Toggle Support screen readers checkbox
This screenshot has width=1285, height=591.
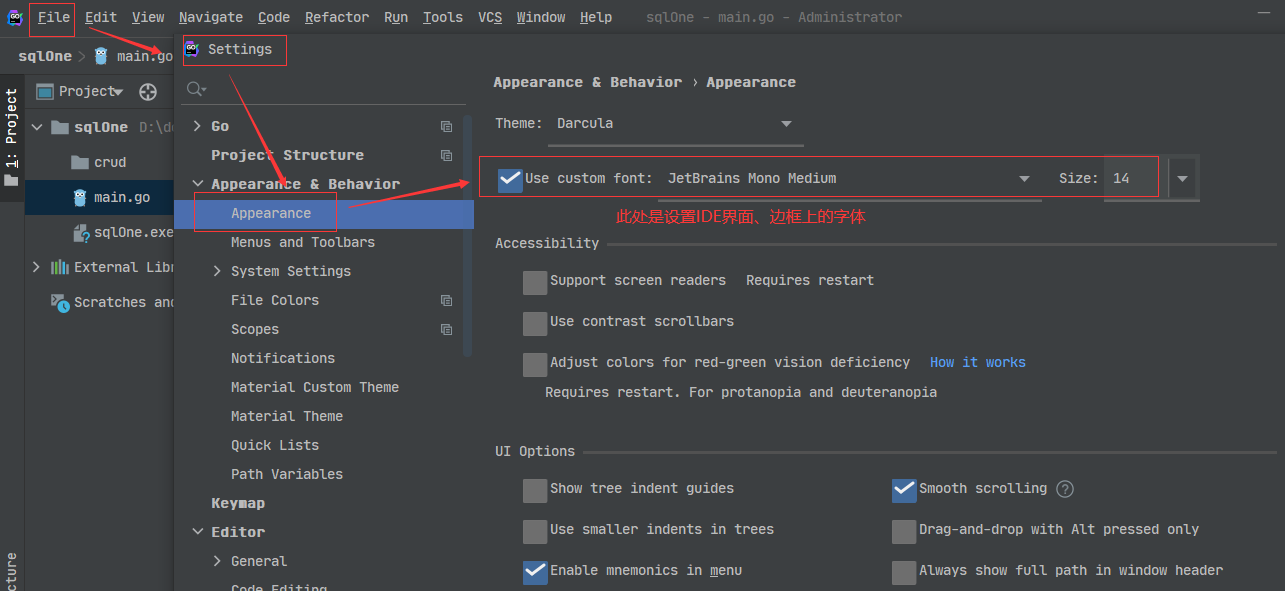(x=535, y=282)
